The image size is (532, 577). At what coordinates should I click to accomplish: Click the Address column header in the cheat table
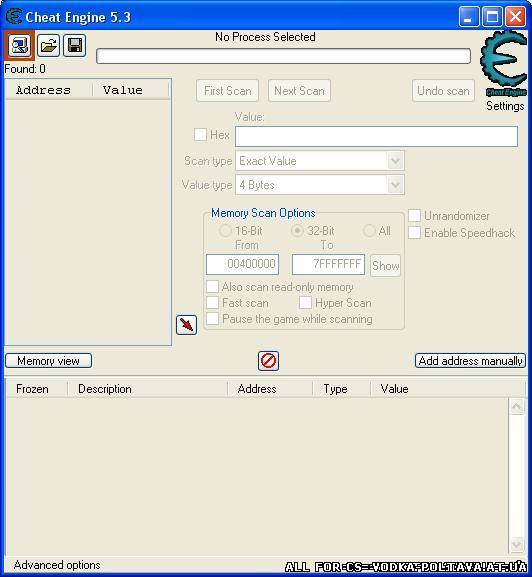click(x=270, y=389)
